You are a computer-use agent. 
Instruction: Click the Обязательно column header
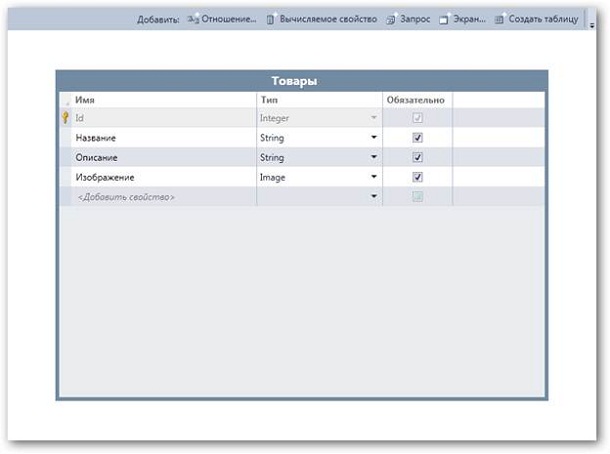coord(417,100)
